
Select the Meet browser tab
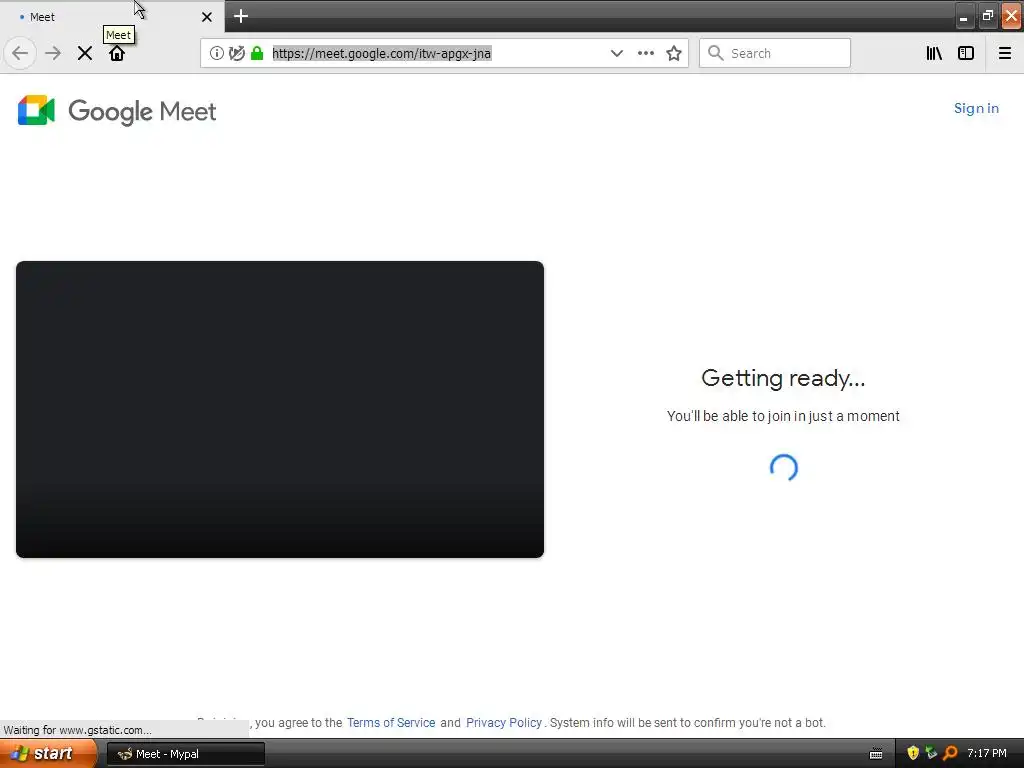112,16
